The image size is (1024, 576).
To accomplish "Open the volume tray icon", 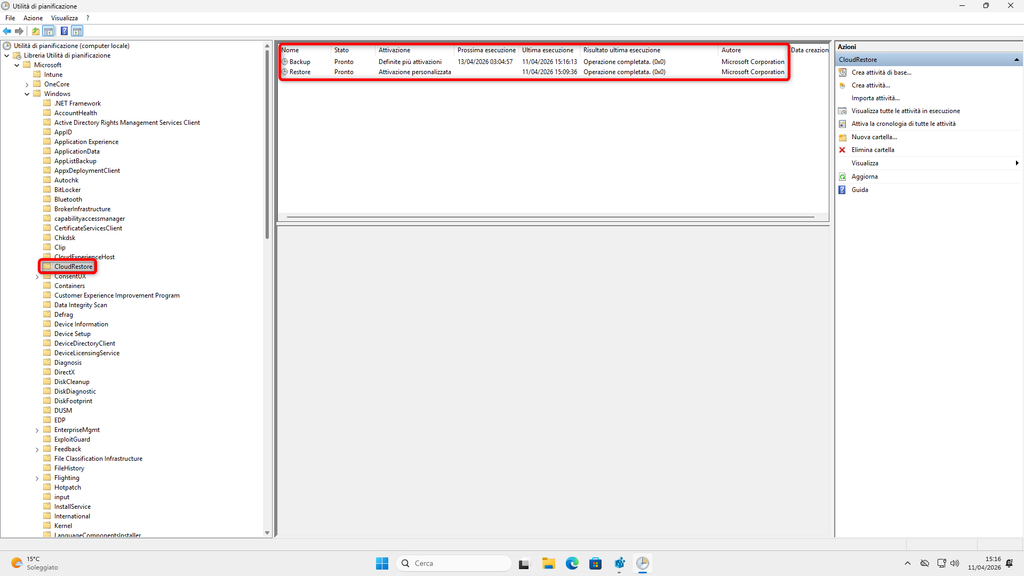I will pyautogui.click(x=955, y=563).
